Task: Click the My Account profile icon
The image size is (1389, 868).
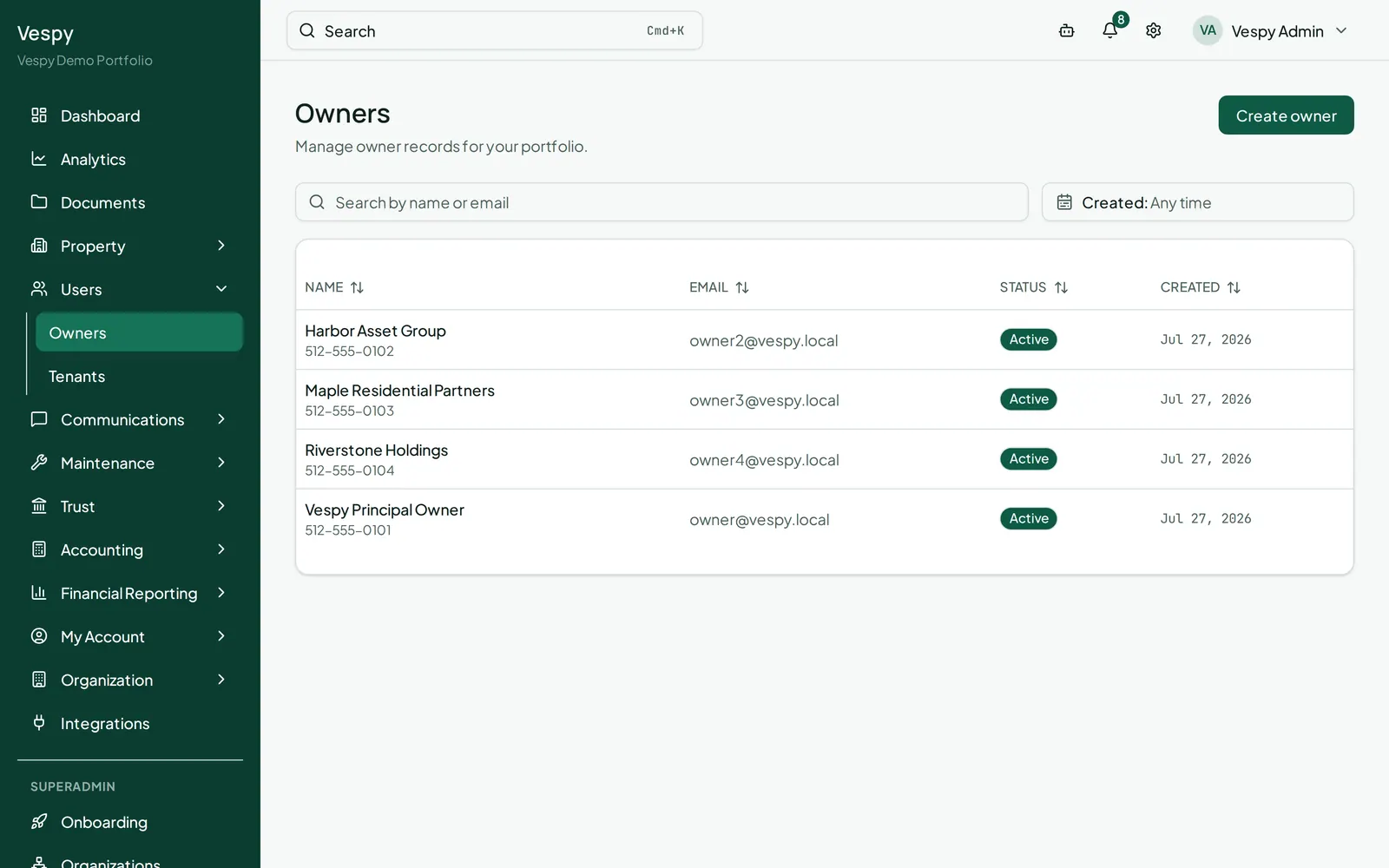Action: tap(39, 636)
